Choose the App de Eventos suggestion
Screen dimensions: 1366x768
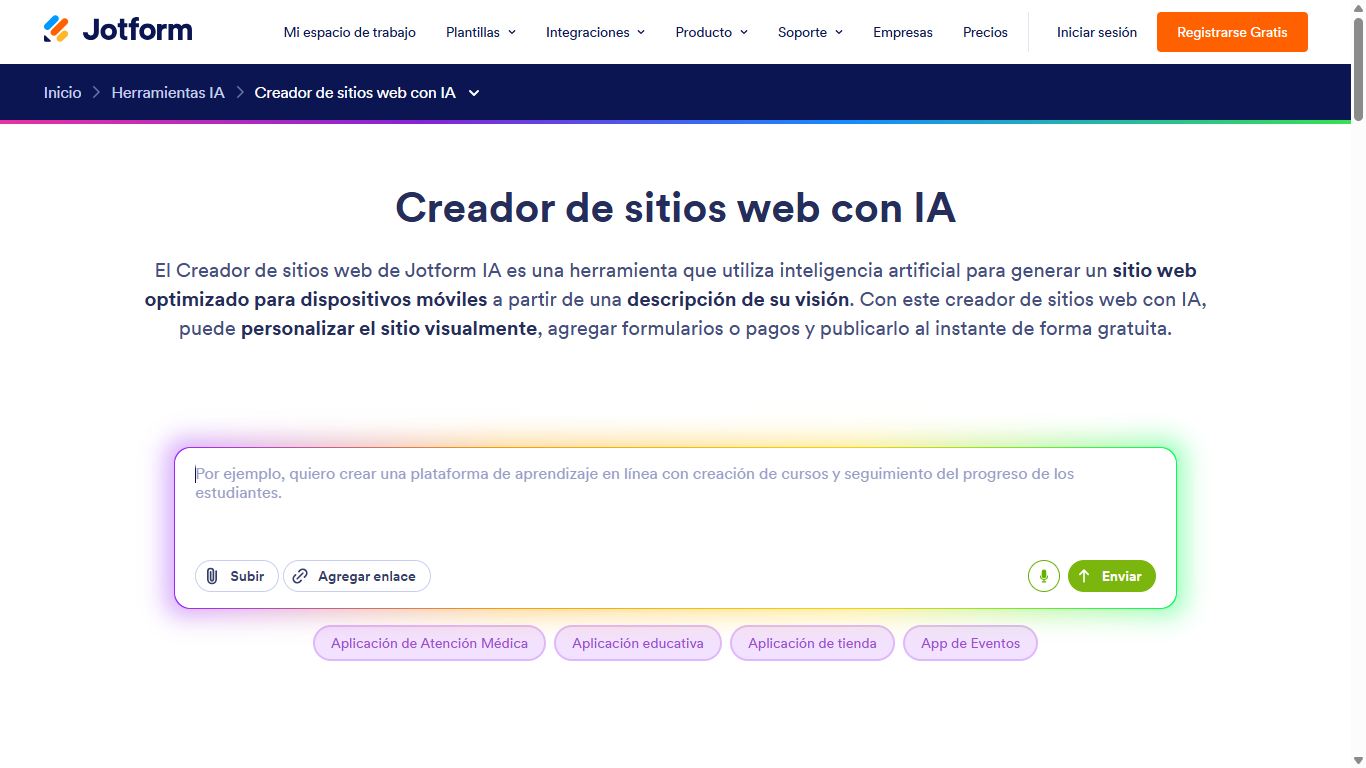970,643
